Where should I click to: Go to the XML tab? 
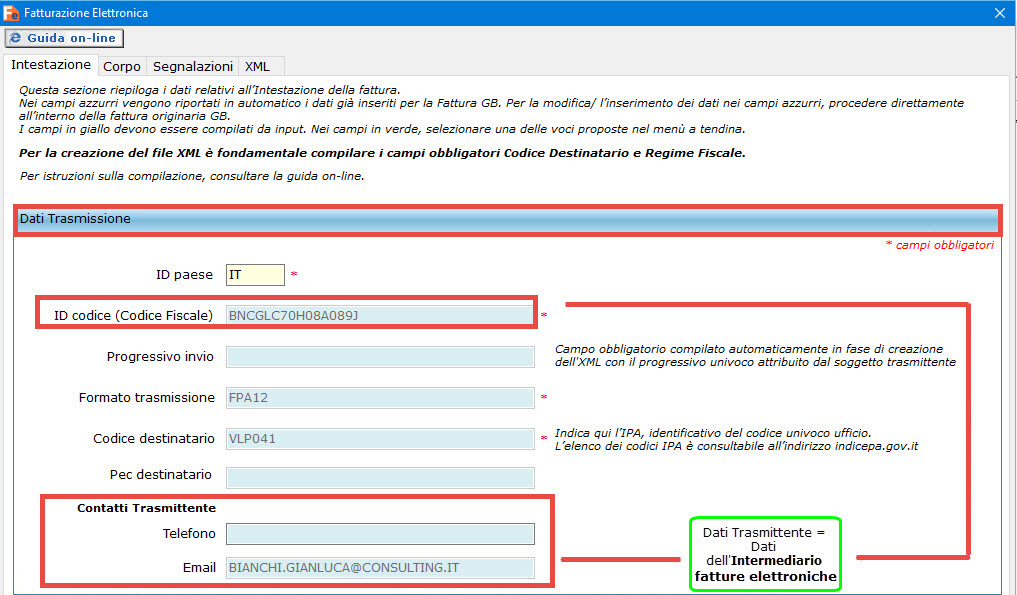click(257, 66)
